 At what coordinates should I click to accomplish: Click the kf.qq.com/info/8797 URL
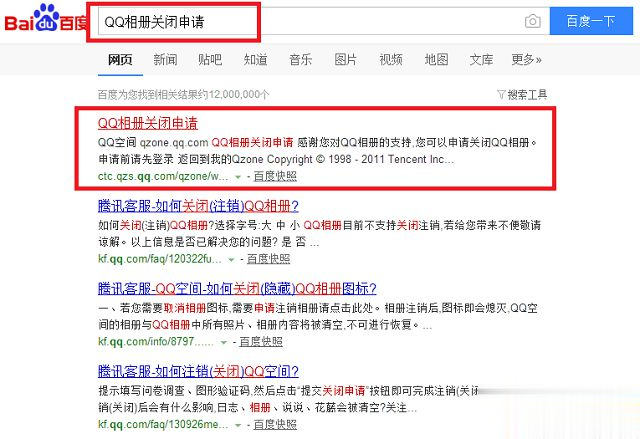156,341
